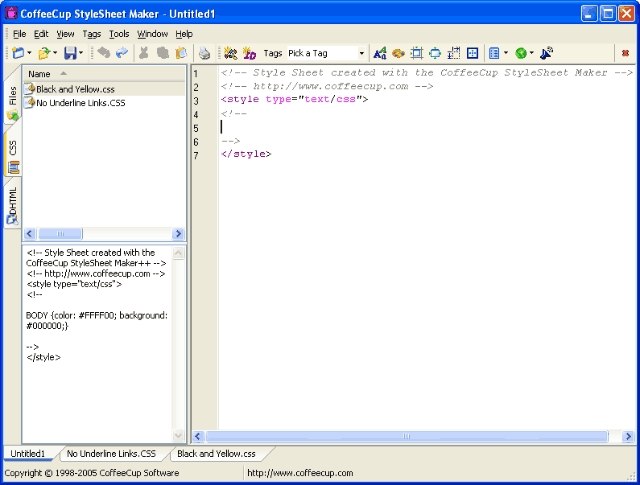Switch to the No Underline Links.CSS tab
Viewport: 640px width, 485px height.
pyautogui.click(x=111, y=454)
